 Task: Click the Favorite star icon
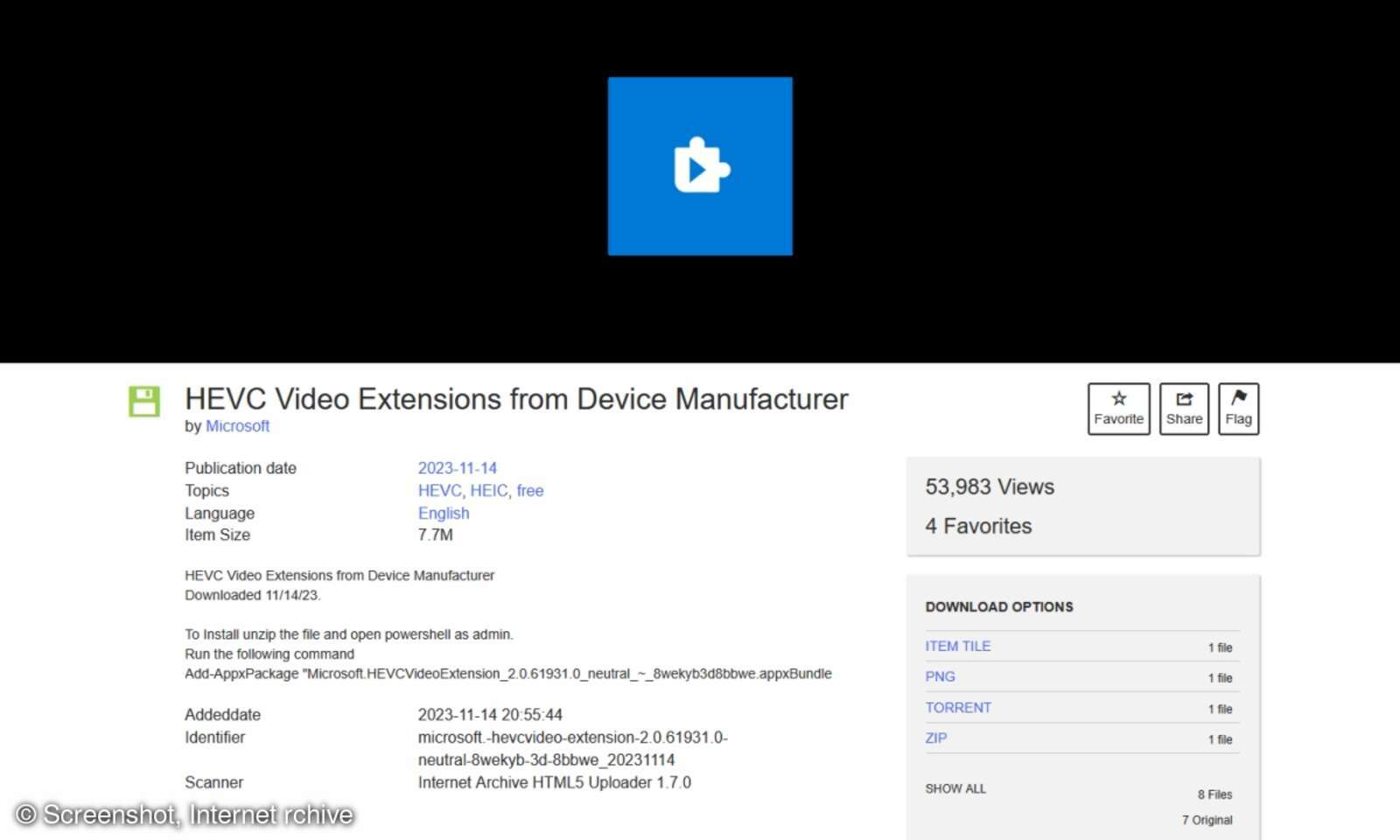[1118, 408]
